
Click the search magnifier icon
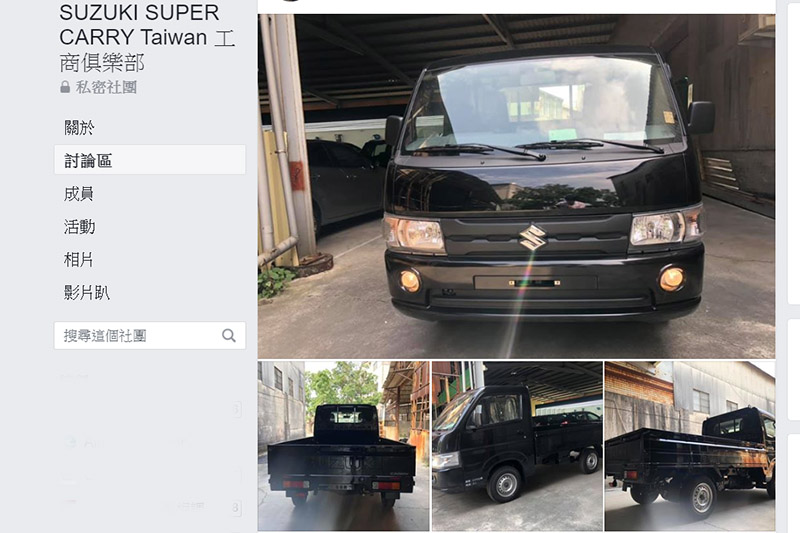point(229,336)
